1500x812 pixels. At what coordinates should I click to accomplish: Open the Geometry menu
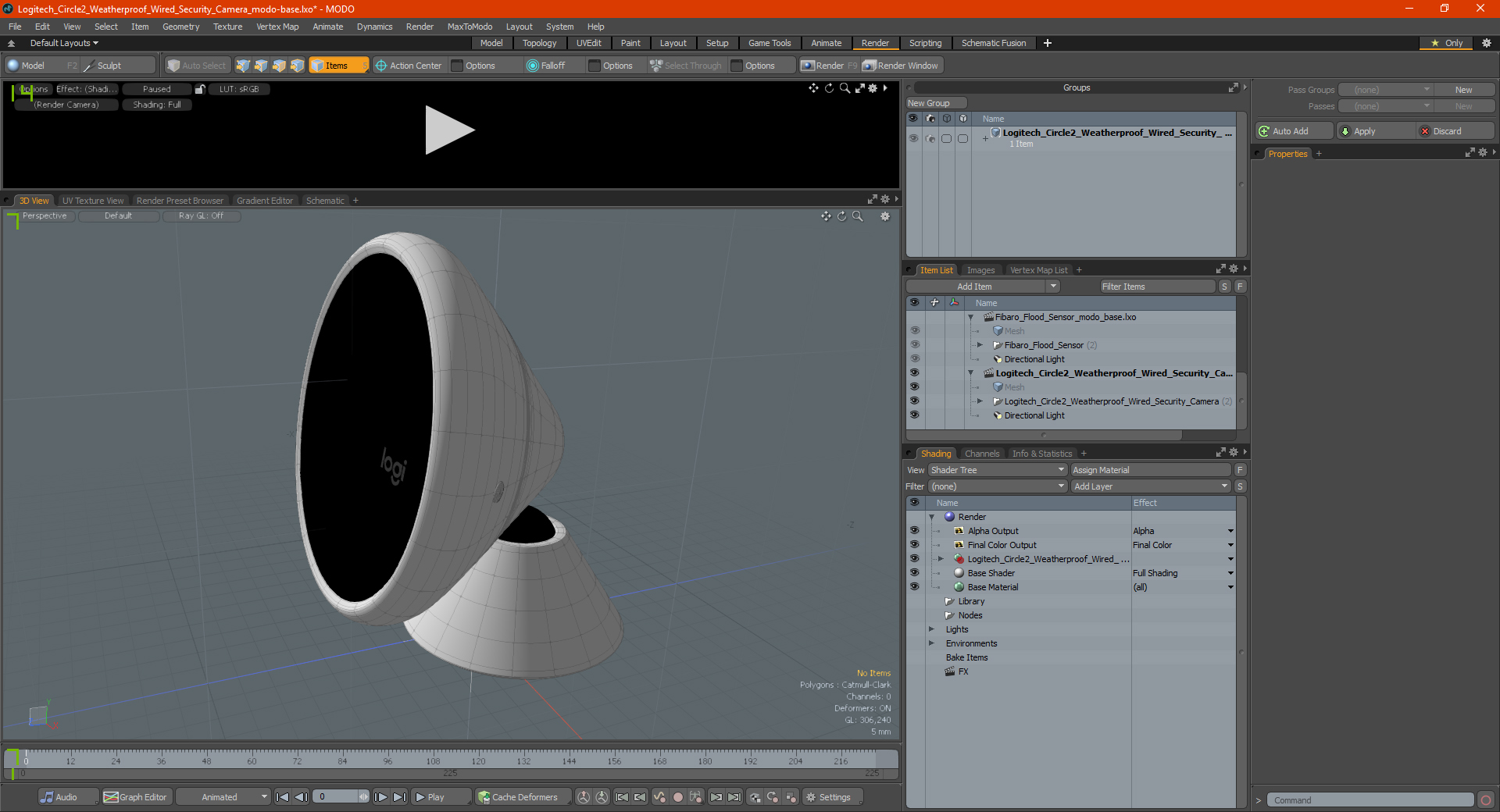(x=180, y=27)
